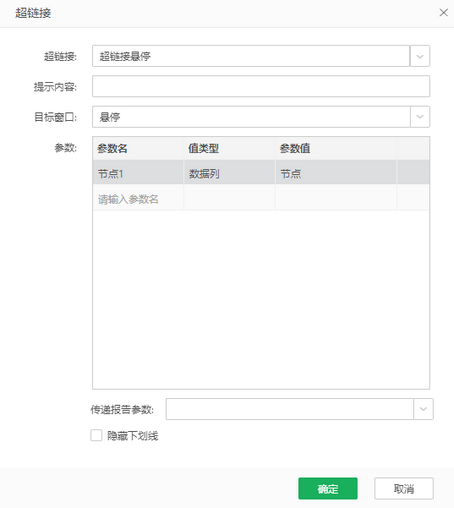Click the 确定 button
The width and height of the screenshot is (454, 508).
coord(328,488)
